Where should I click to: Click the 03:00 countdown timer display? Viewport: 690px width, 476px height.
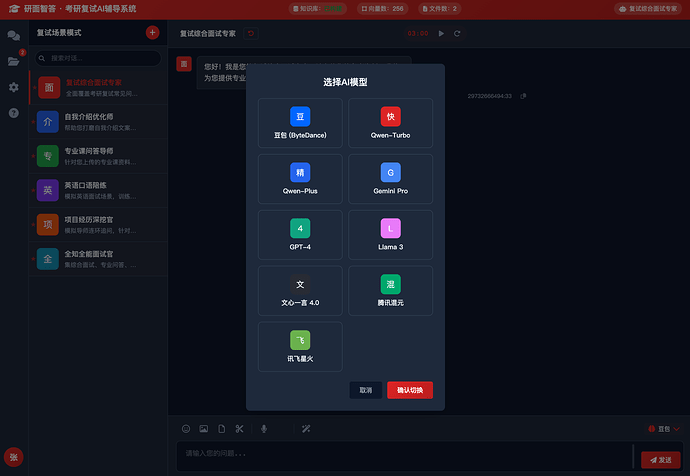[x=418, y=33]
